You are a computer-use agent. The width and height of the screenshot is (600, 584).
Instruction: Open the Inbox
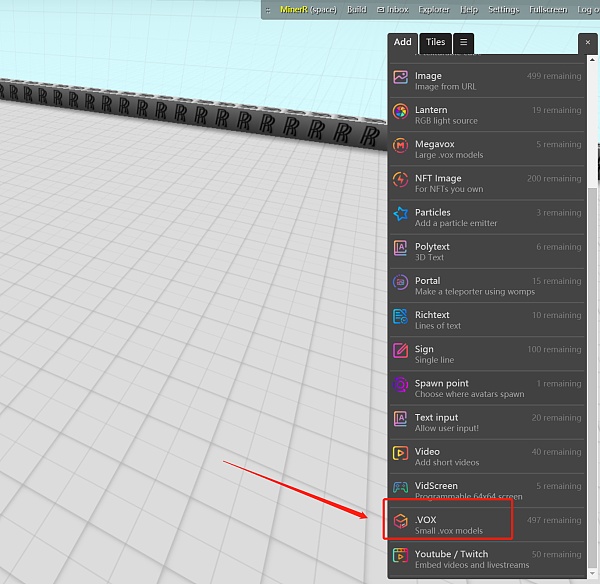(393, 10)
